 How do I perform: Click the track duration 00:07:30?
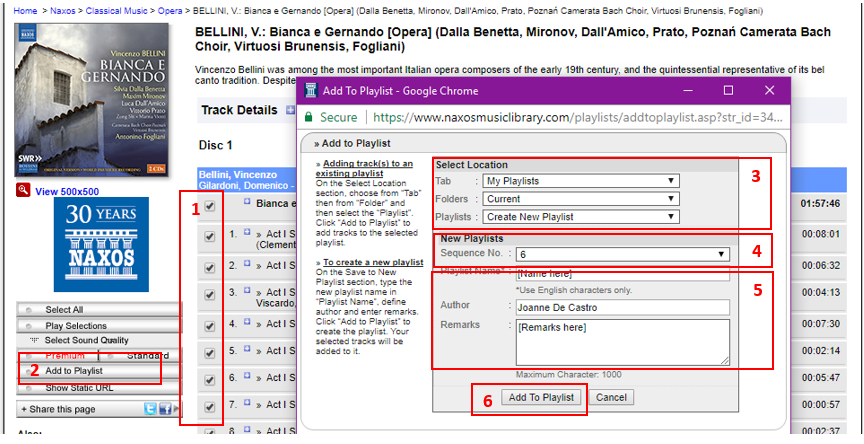[821, 324]
